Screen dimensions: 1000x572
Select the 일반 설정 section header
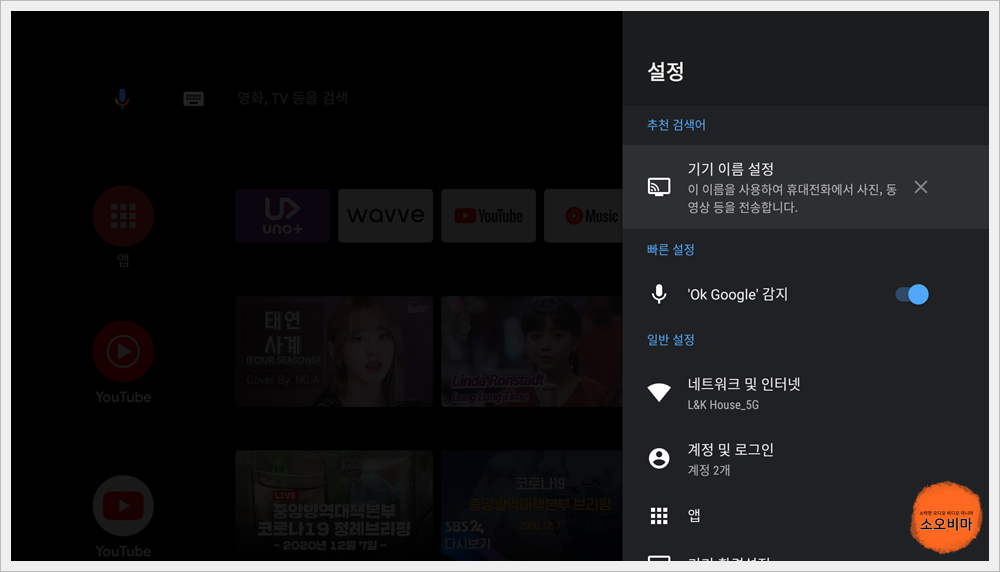point(670,340)
